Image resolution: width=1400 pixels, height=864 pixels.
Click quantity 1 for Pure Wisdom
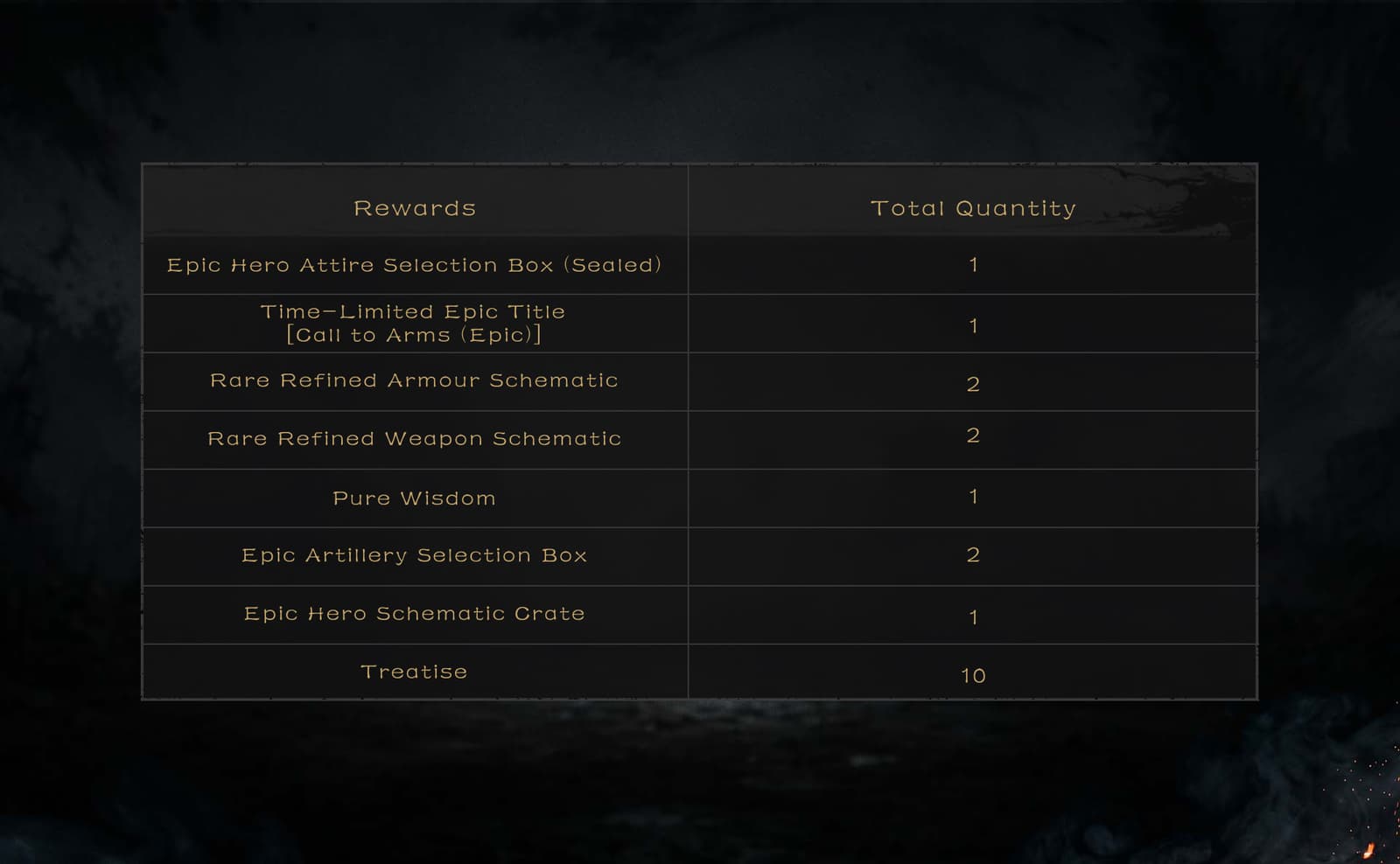click(x=973, y=497)
